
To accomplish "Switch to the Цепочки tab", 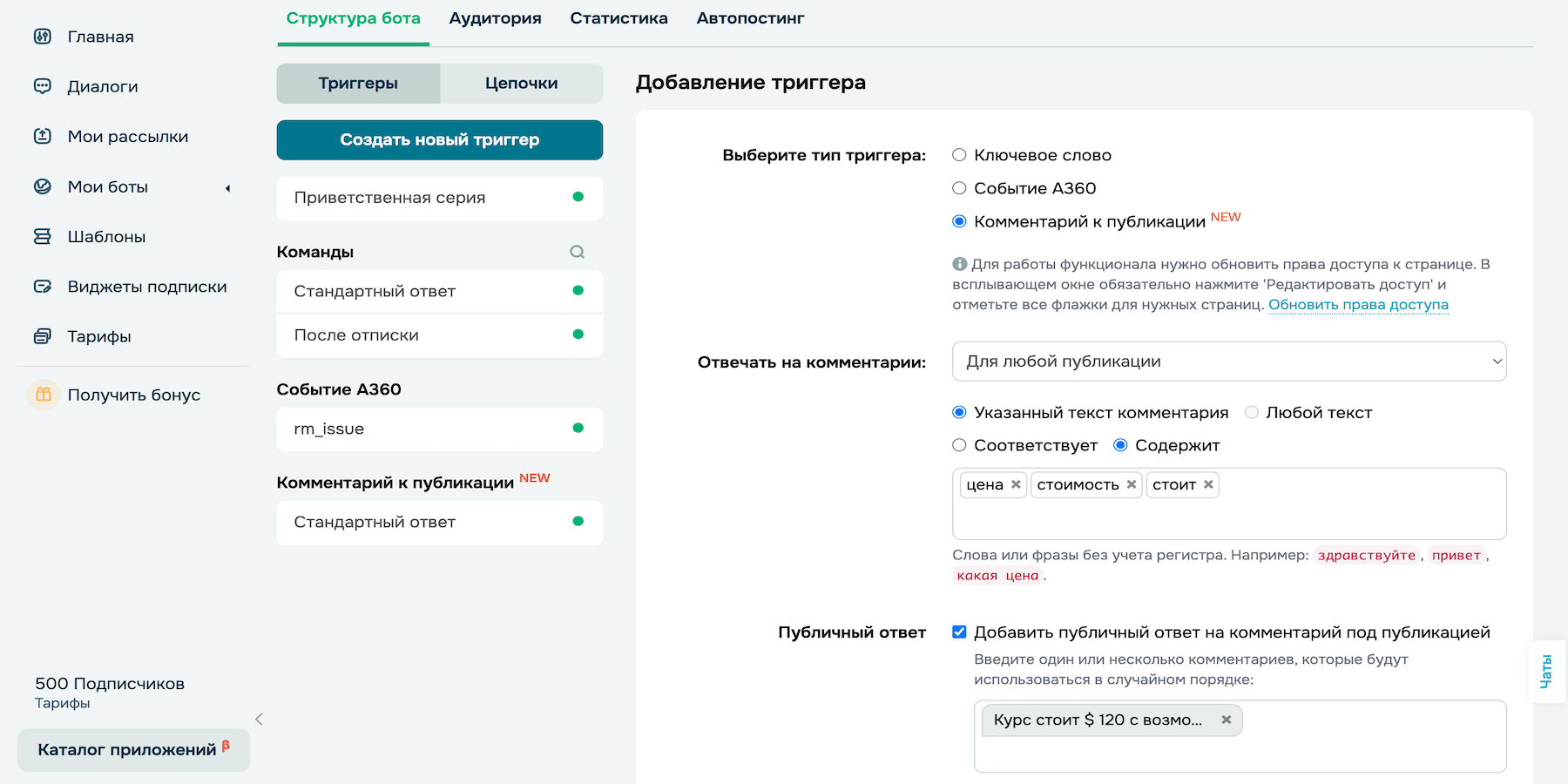I will [521, 83].
